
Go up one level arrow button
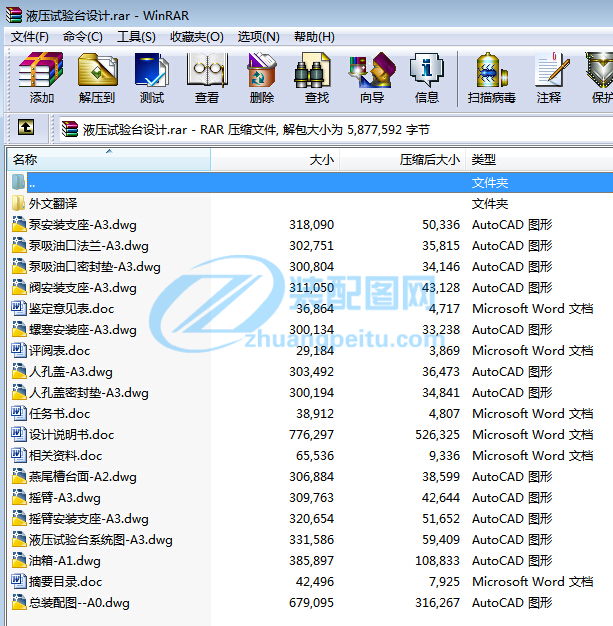(26, 128)
